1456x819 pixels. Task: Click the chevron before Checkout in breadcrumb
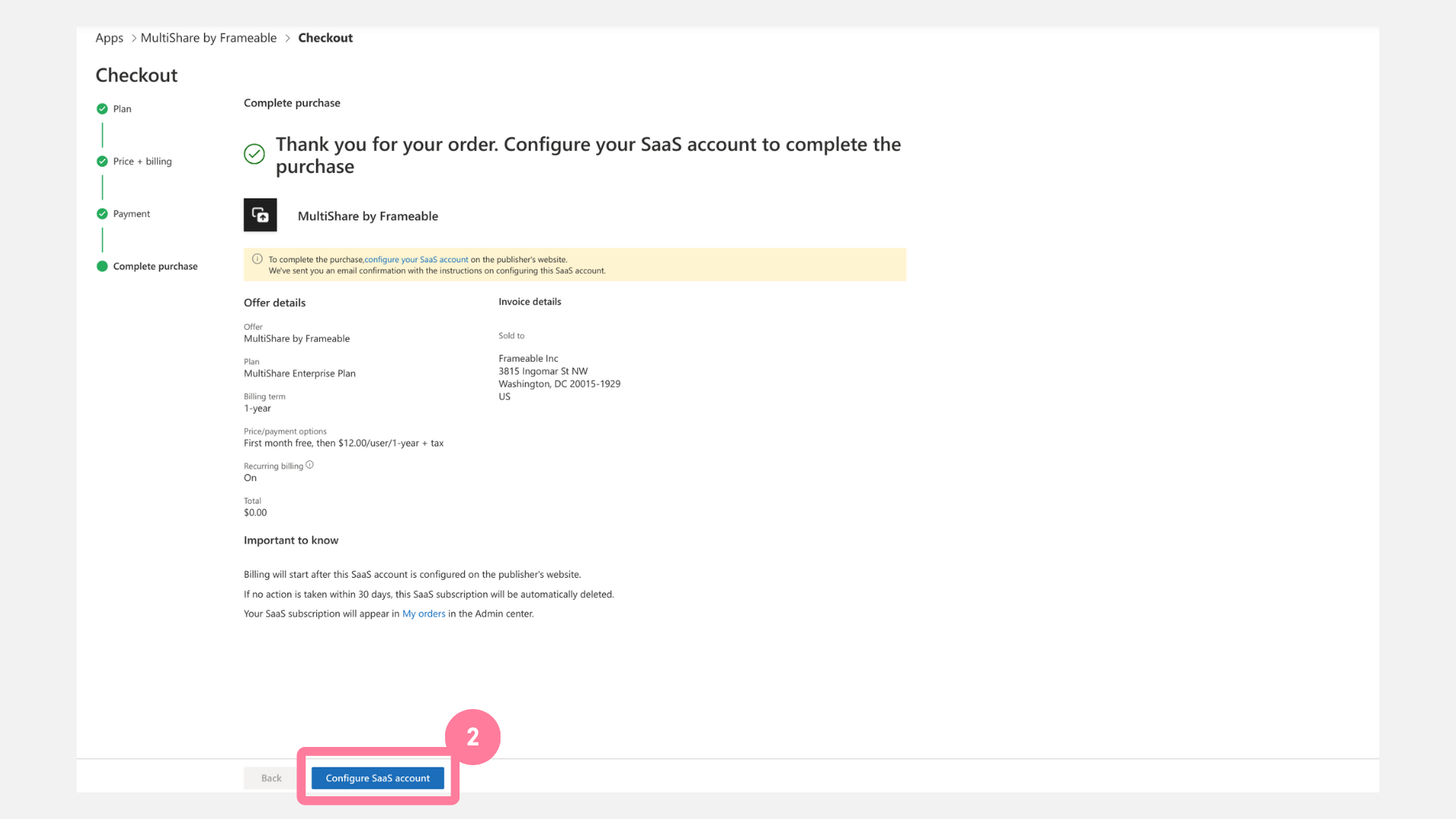[287, 38]
